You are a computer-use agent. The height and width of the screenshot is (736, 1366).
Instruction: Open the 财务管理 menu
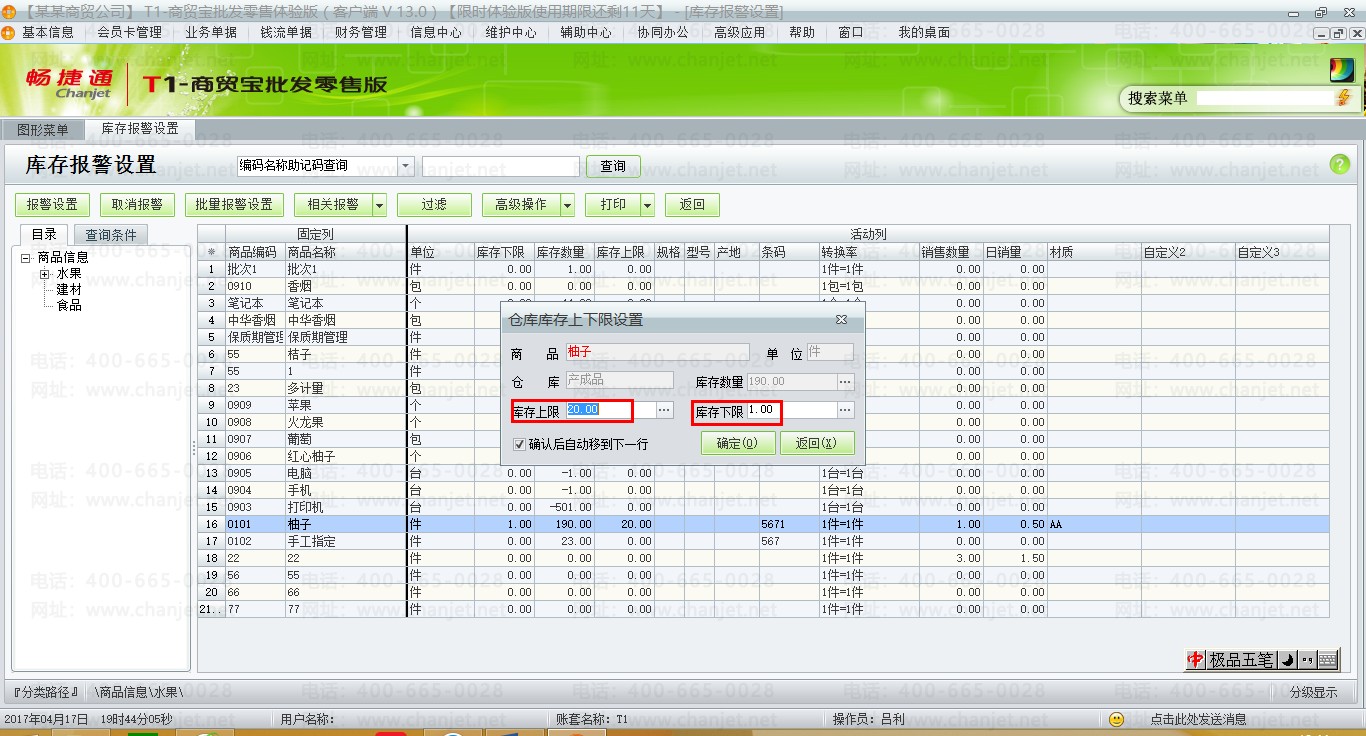pos(360,32)
